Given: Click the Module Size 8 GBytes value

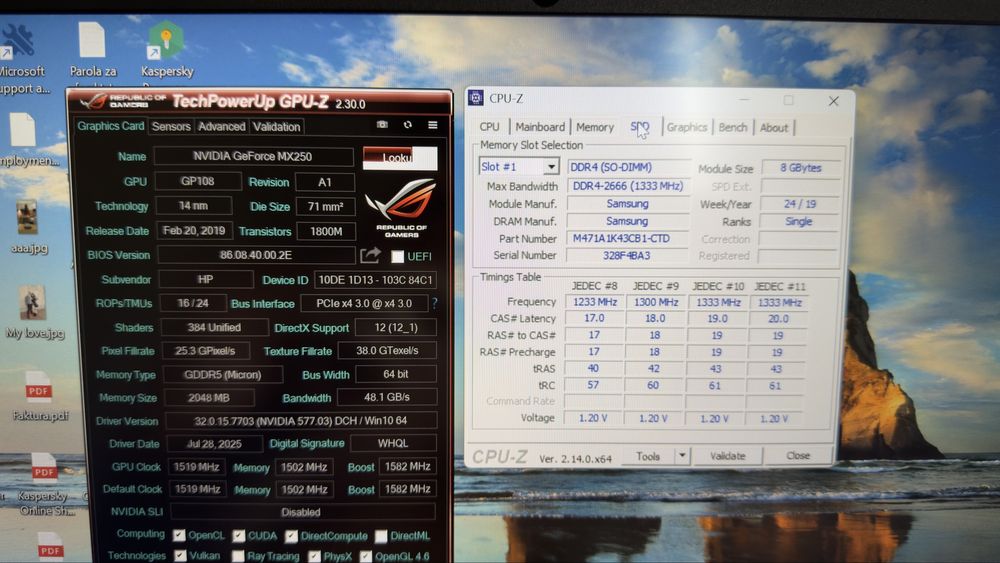Looking at the screenshot, I should coord(800,168).
